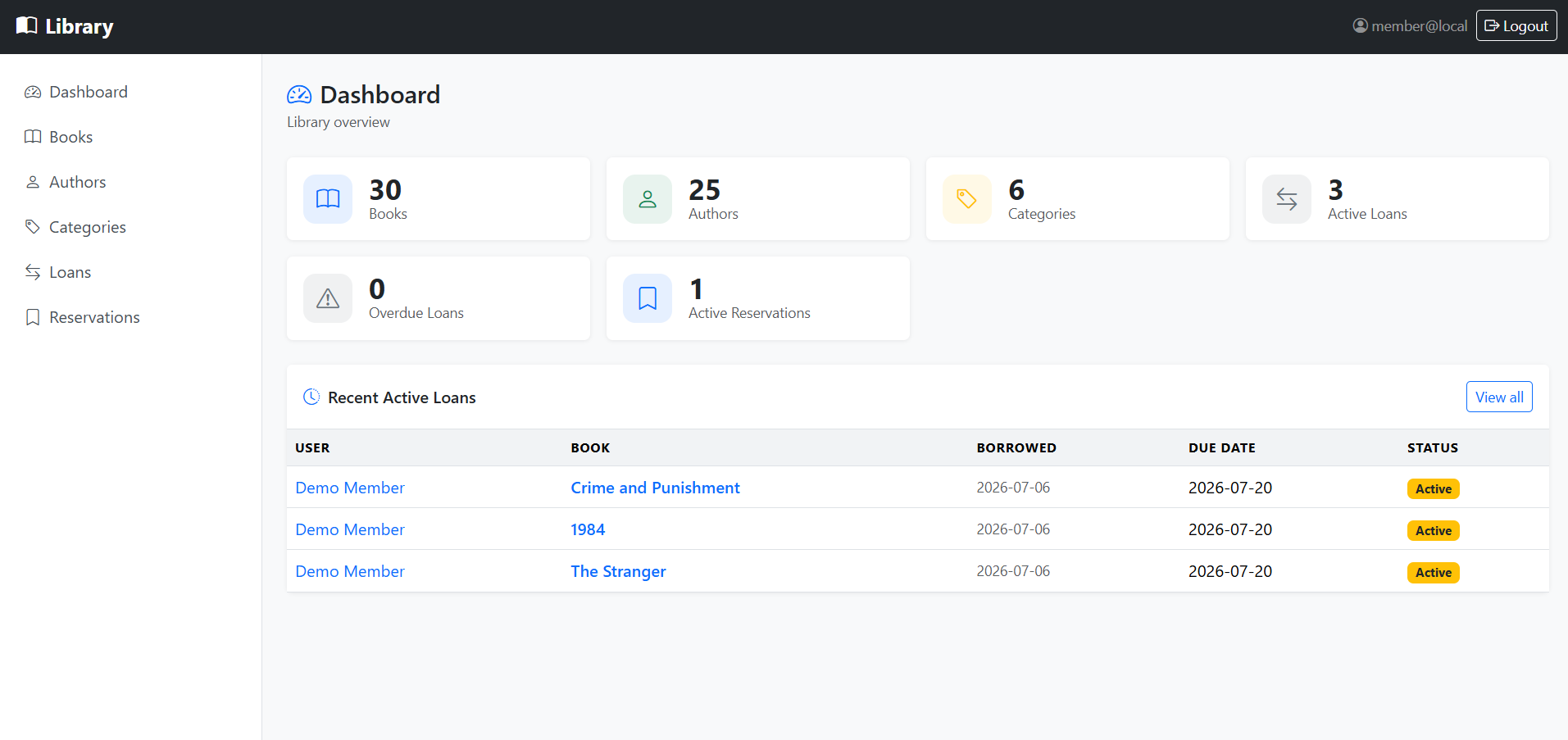Click the Library overview subtitle
The width and height of the screenshot is (1568, 740).
pos(339,122)
